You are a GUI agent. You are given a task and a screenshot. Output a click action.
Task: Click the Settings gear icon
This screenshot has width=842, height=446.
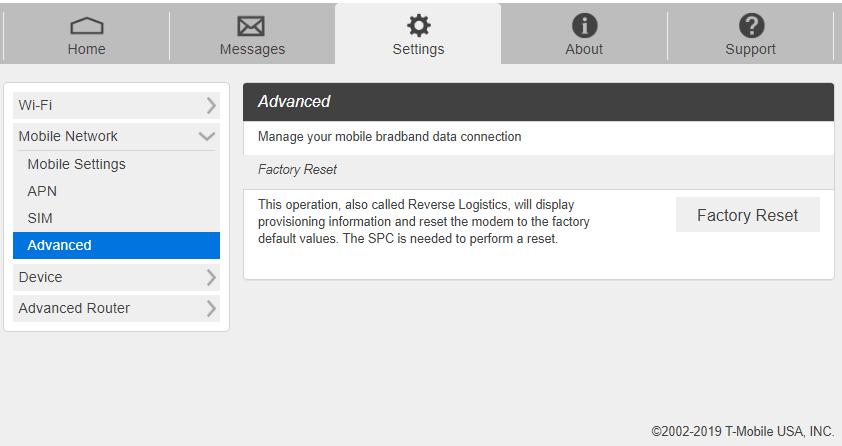point(418,25)
